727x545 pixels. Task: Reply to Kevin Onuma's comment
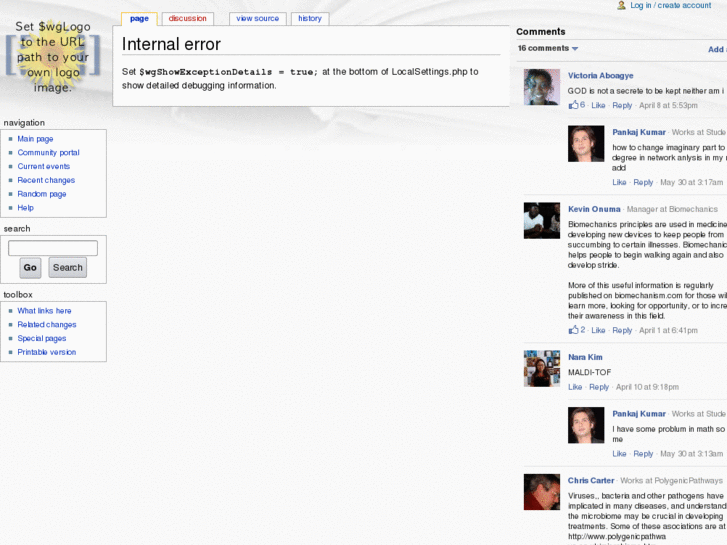click(622, 330)
